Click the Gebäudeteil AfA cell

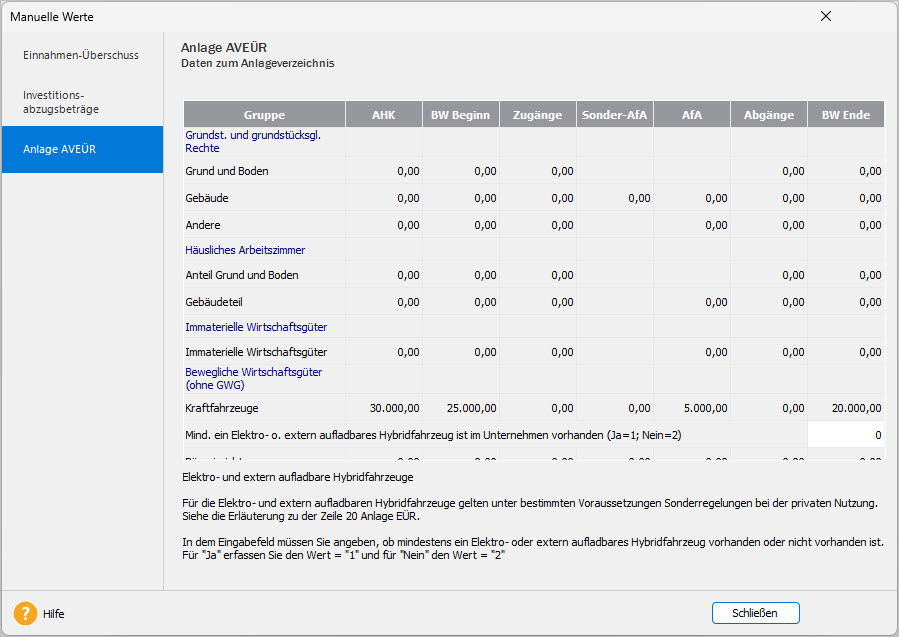click(x=692, y=302)
